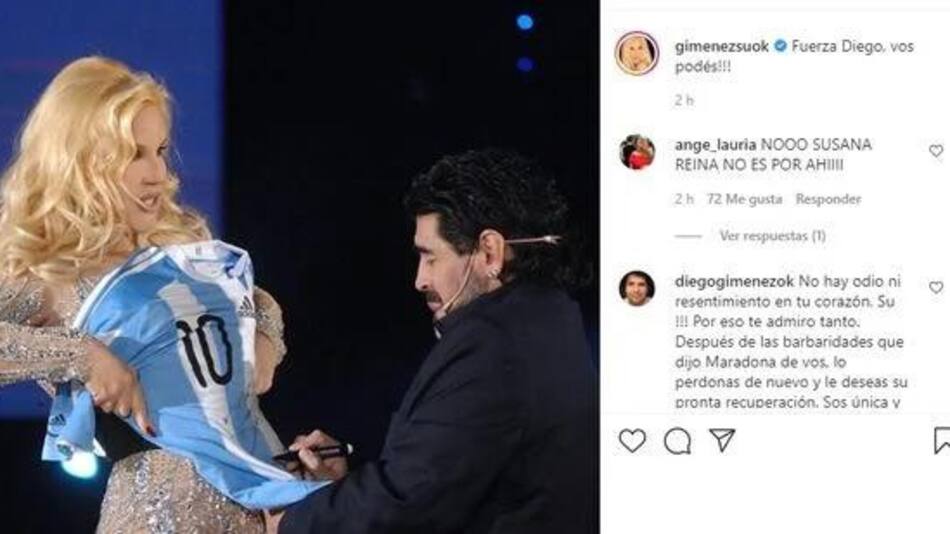The image size is (950, 534).
Task: Open ange_lauria's profile picture
Action: (637, 152)
